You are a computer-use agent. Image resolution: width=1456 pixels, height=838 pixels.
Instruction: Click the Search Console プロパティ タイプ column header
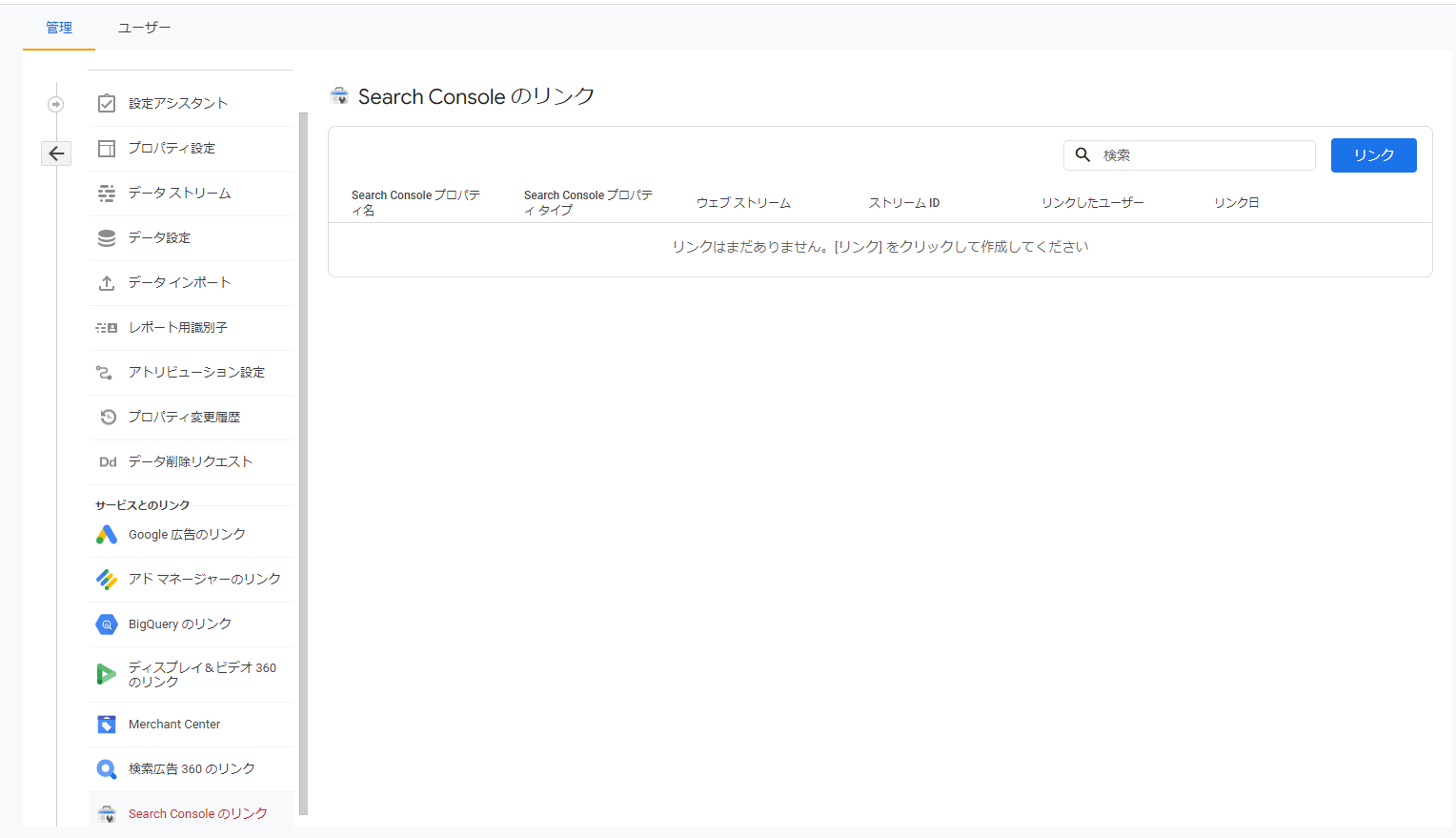point(589,202)
